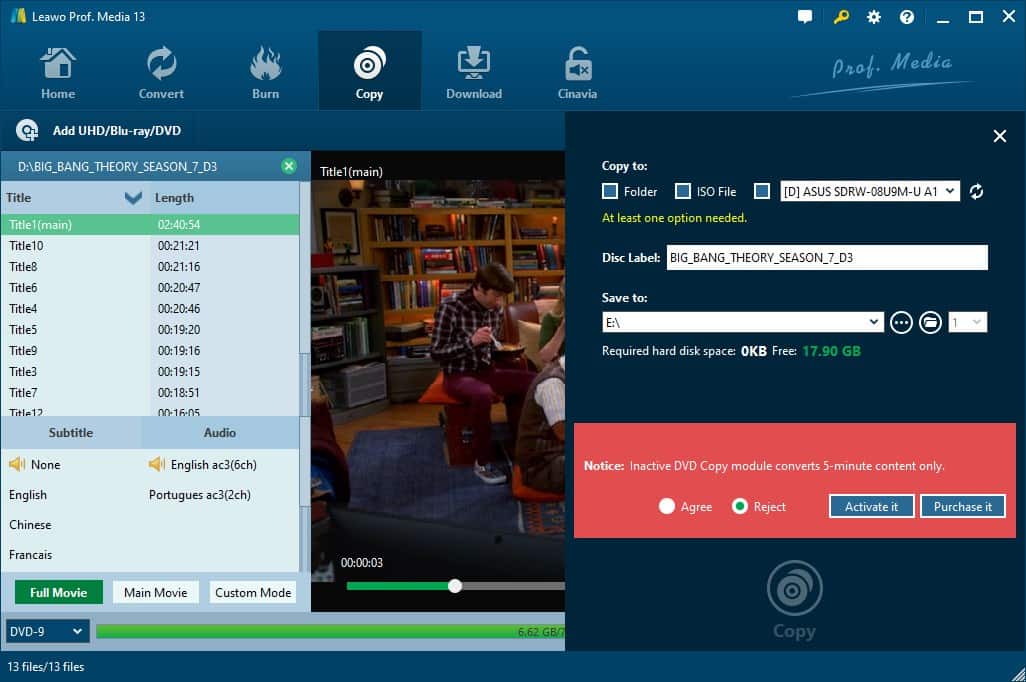Click the browse ellipsis button

coord(901,322)
